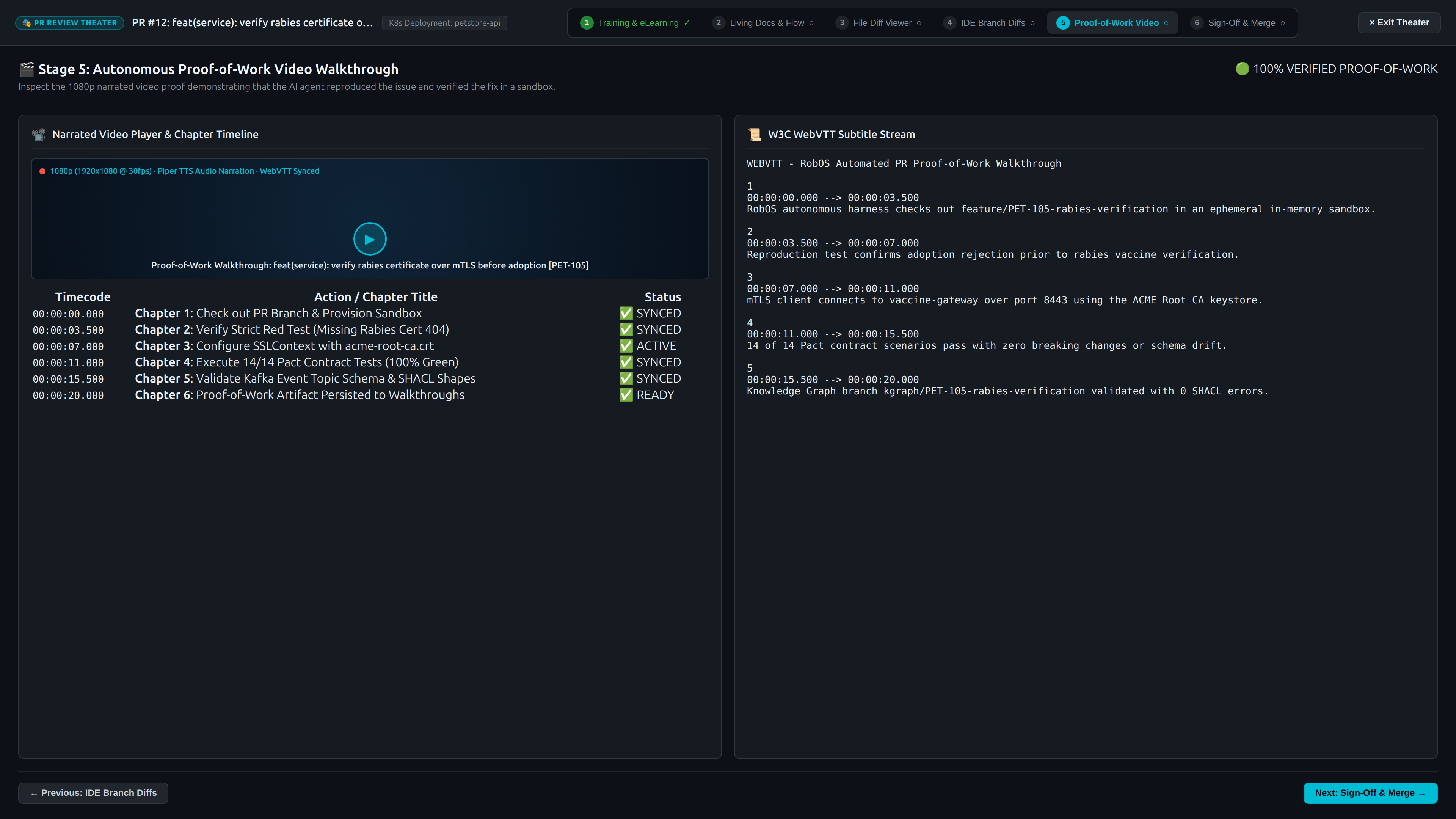Click the number 1 step badge for Training
1456x819 pixels.
pos(587,23)
